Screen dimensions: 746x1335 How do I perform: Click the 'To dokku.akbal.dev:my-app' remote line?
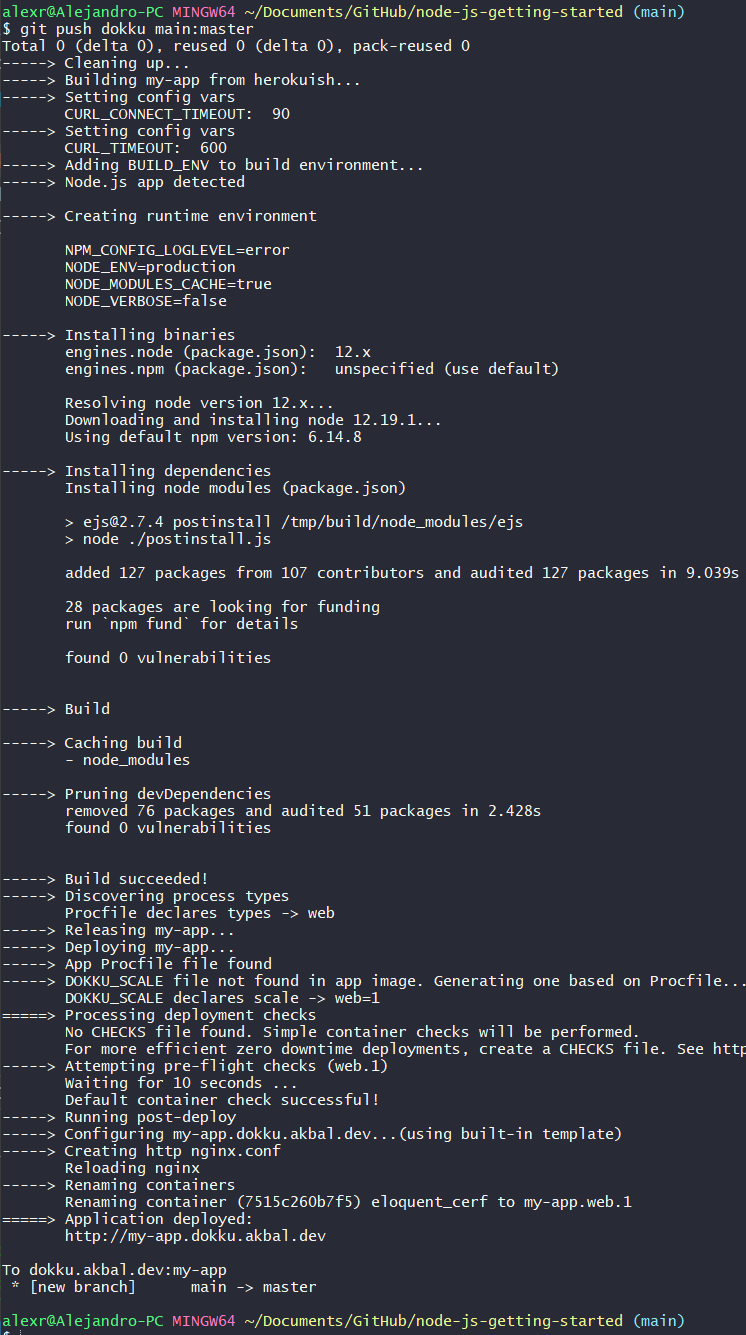click(x=114, y=1270)
